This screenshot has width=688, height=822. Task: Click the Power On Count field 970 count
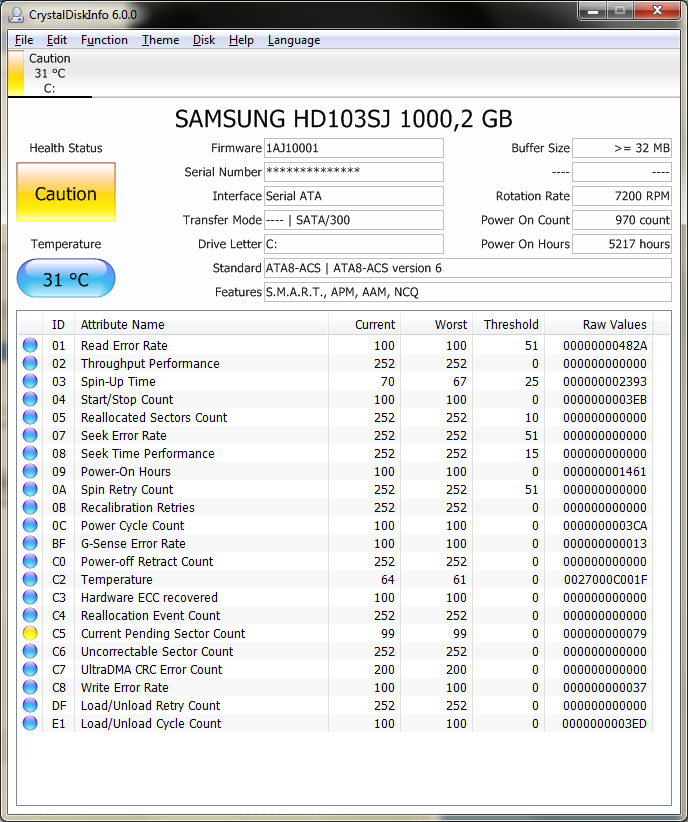click(x=622, y=220)
